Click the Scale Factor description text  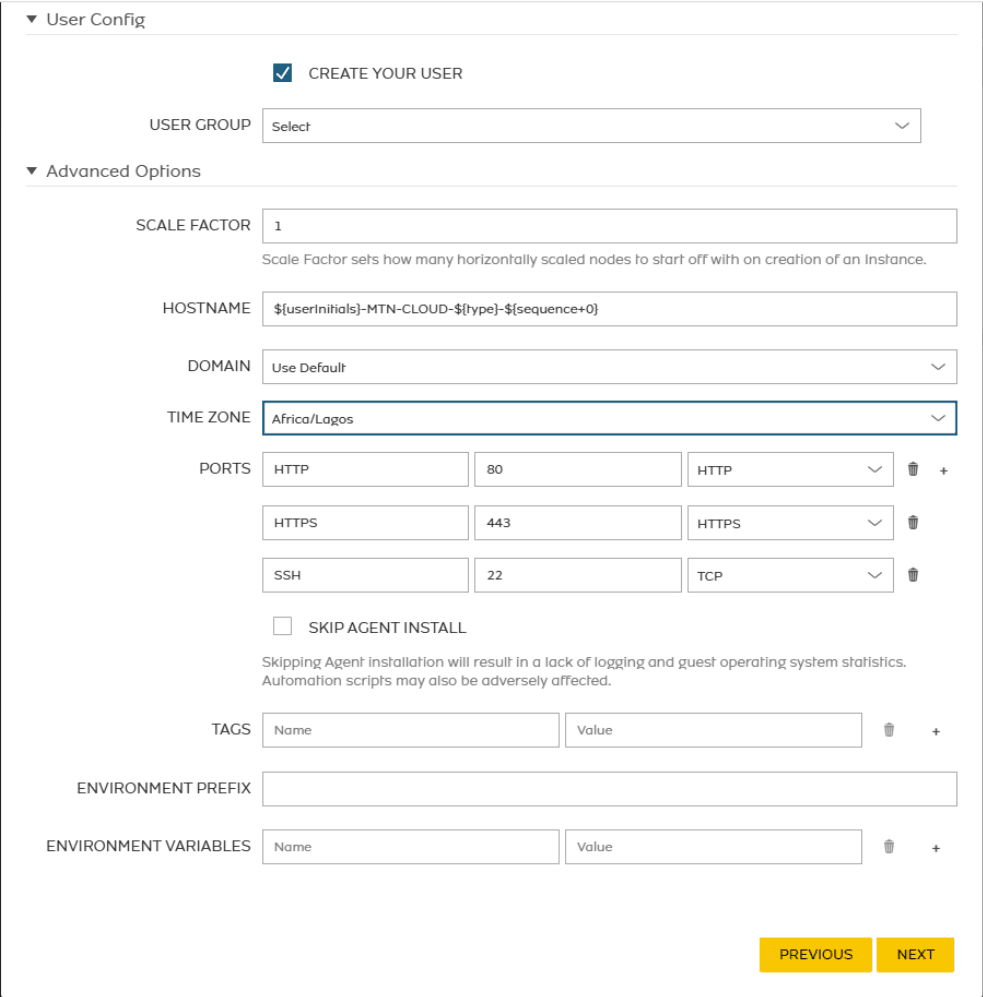coord(594,259)
